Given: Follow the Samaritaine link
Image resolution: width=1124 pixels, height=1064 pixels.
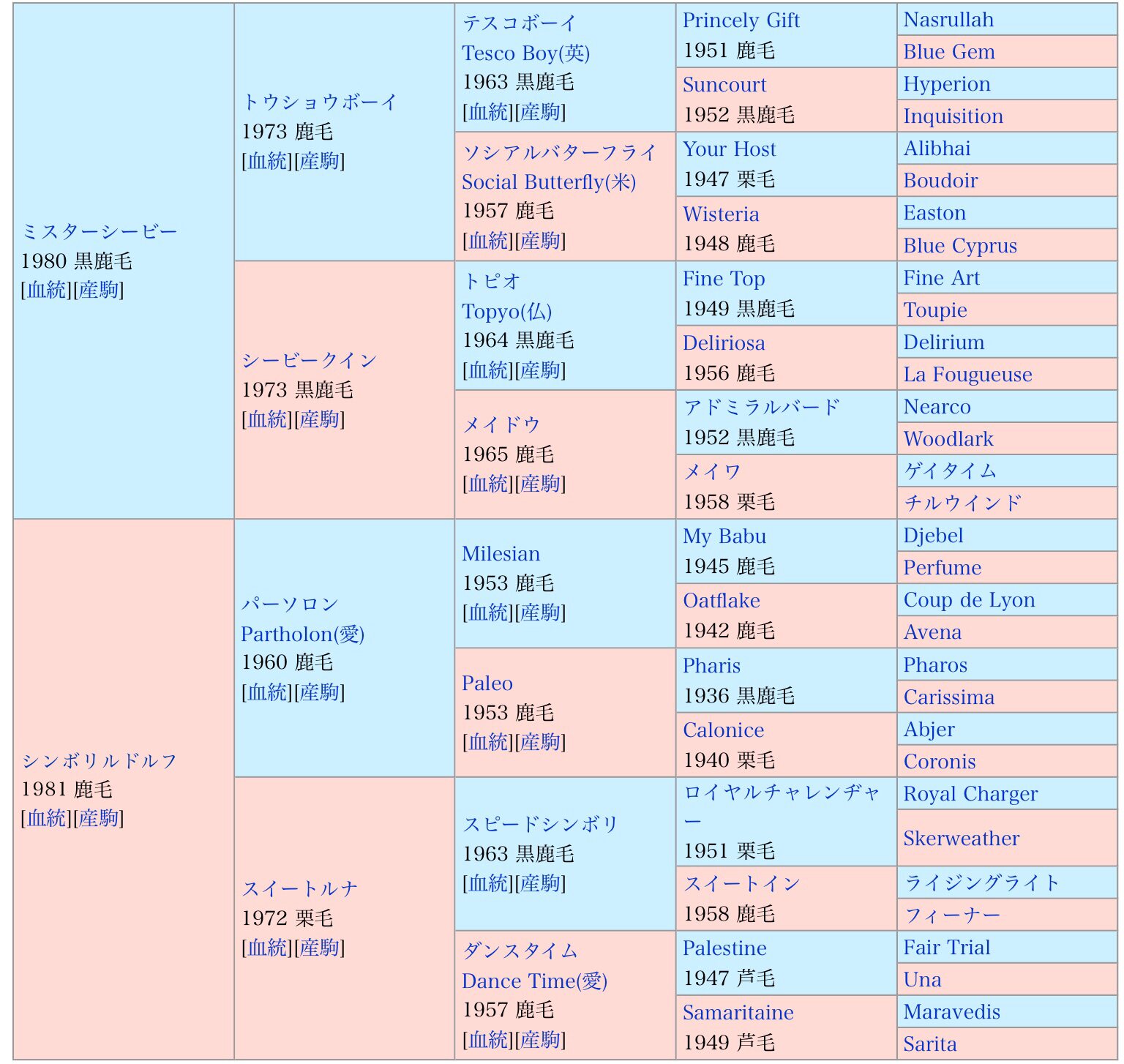Looking at the screenshot, I should (738, 1013).
